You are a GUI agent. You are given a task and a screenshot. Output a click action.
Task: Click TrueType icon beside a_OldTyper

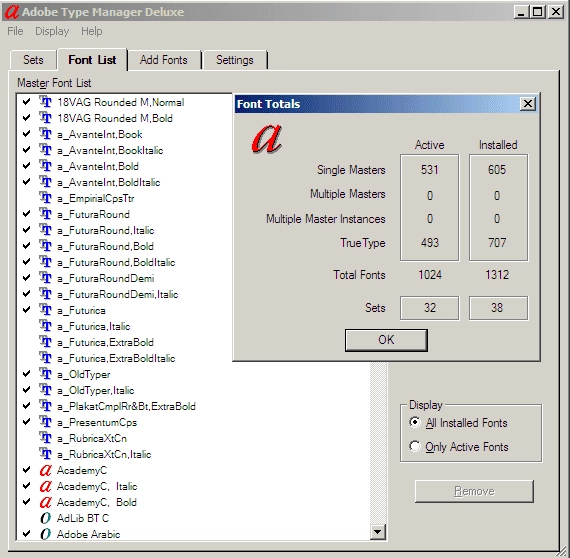coord(45,374)
